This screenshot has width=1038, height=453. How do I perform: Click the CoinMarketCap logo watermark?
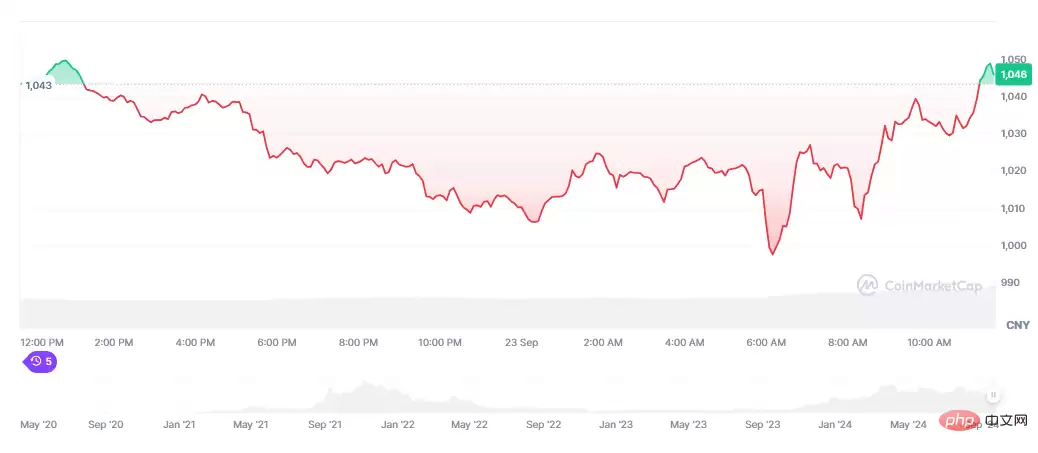tap(919, 285)
